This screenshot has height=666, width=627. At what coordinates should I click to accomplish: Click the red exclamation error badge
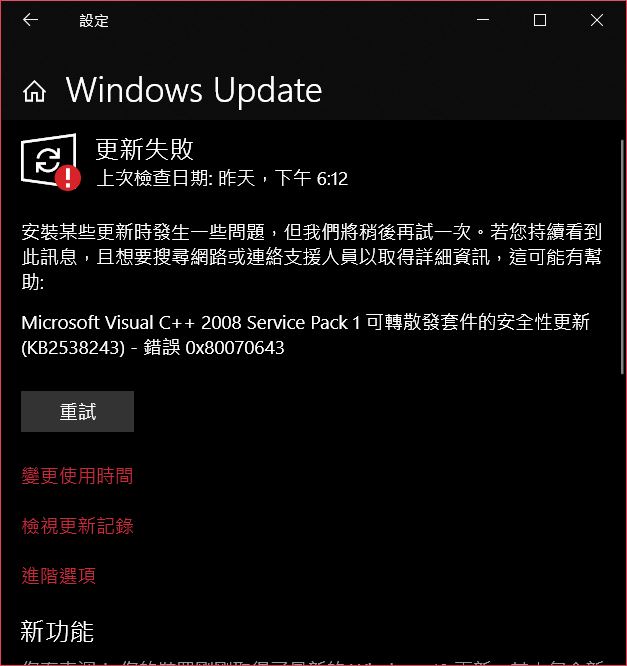click(68, 178)
